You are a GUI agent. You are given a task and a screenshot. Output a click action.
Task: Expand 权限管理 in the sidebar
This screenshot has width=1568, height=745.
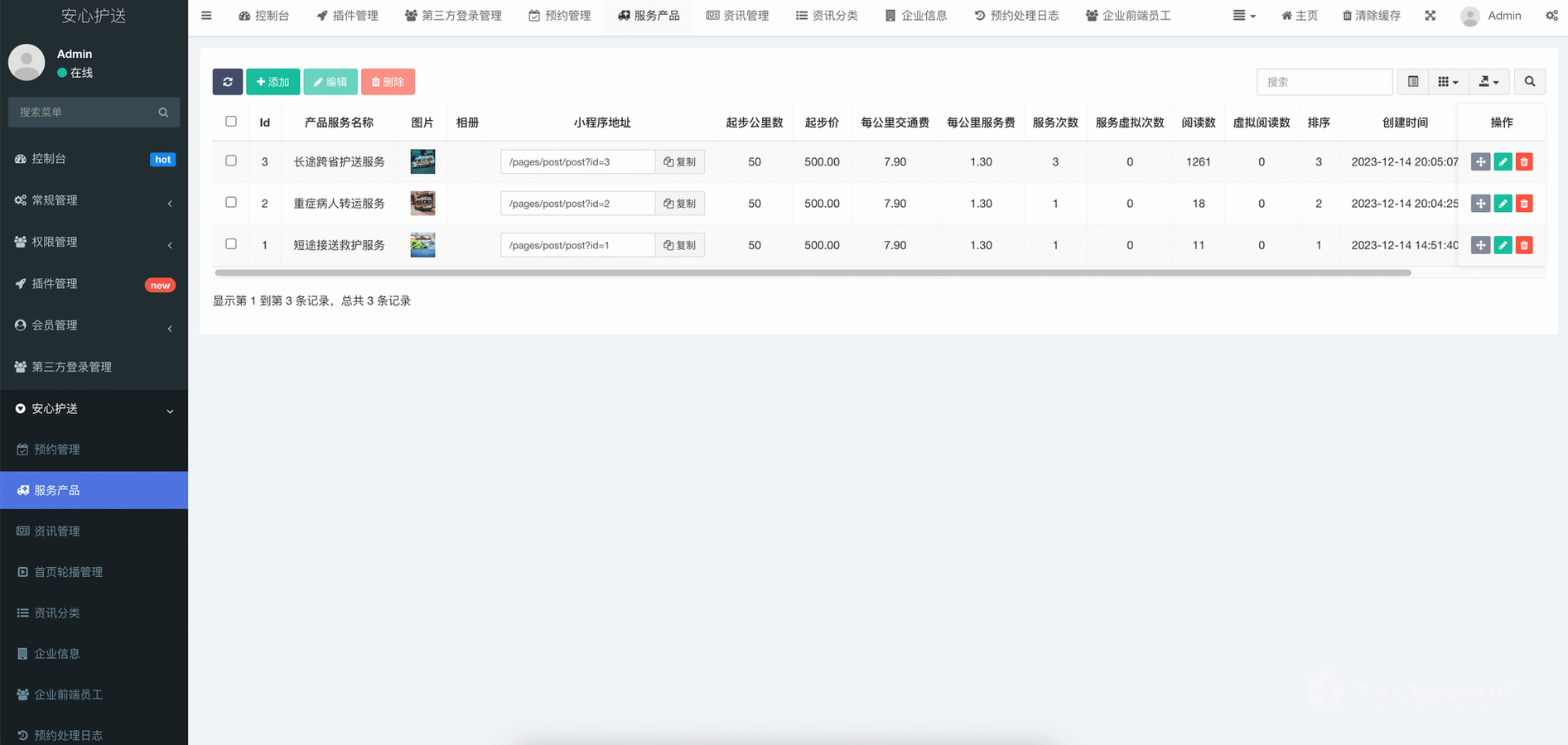pyautogui.click(x=94, y=242)
